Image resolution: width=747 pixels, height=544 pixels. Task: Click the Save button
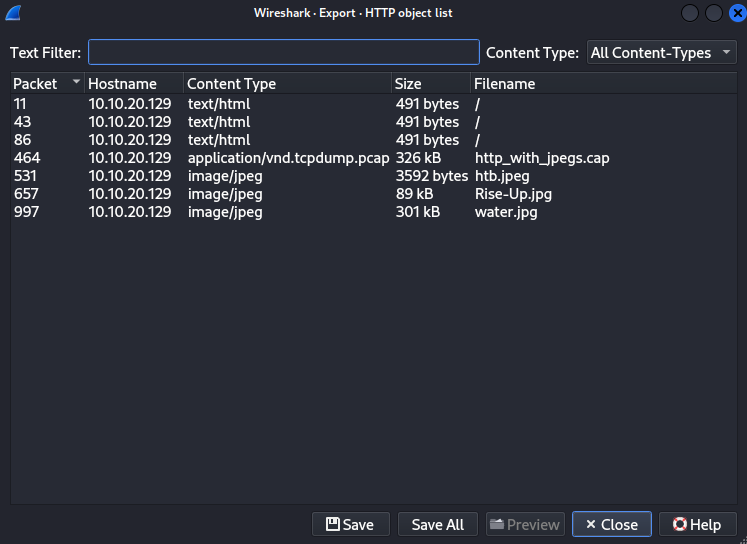click(x=351, y=524)
